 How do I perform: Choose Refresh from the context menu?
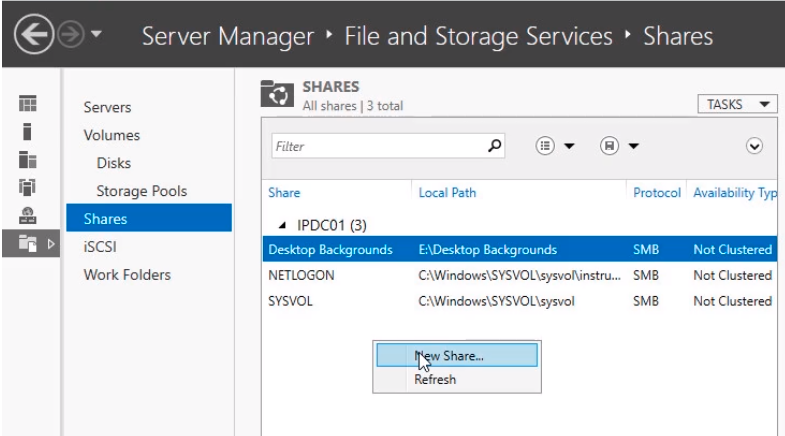point(435,380)
